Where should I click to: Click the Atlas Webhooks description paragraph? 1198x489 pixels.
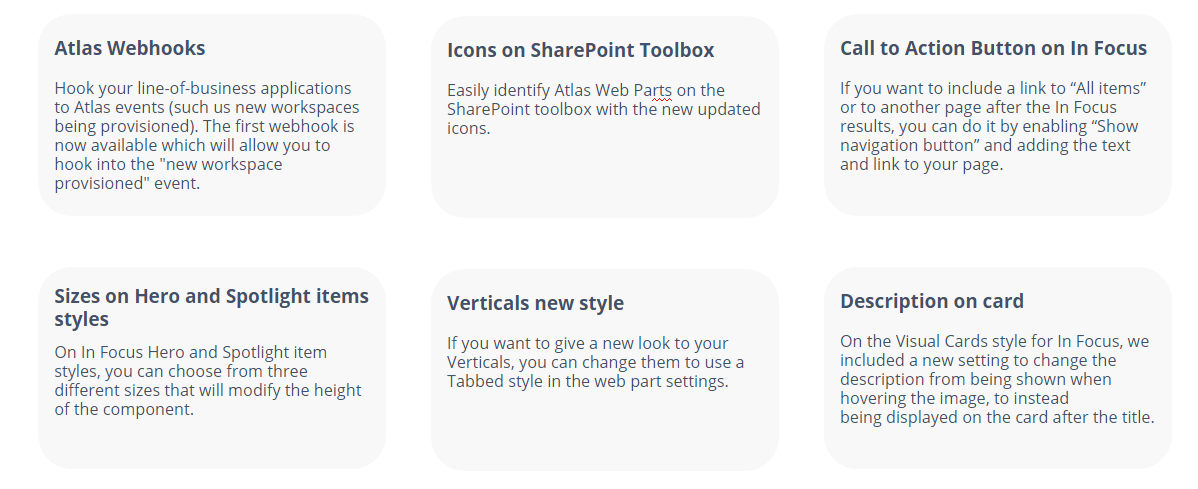click(x=207, y=135)
